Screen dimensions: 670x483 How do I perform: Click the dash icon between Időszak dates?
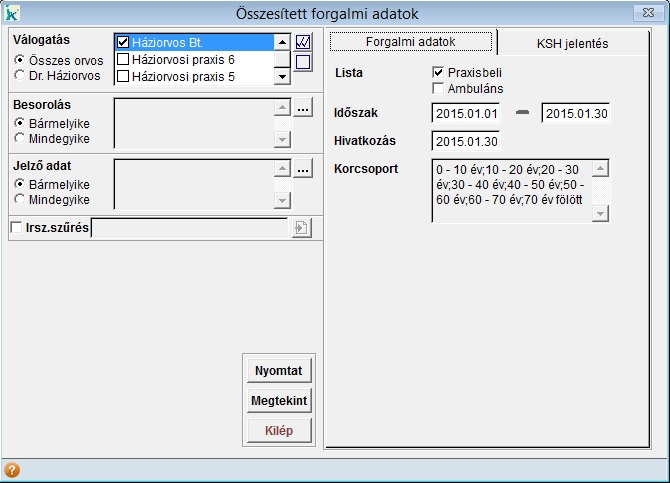pyautogui.click(x=521, y=113)
